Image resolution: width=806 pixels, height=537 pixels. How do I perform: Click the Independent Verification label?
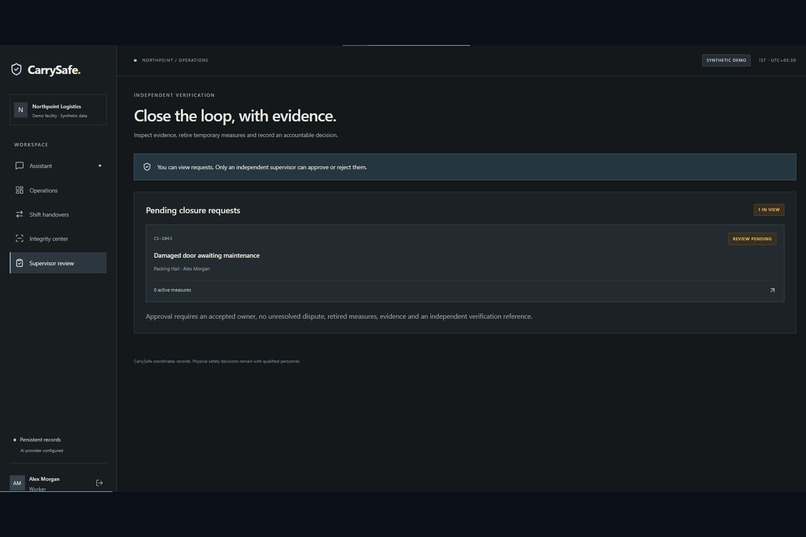[x=174, y=95]
